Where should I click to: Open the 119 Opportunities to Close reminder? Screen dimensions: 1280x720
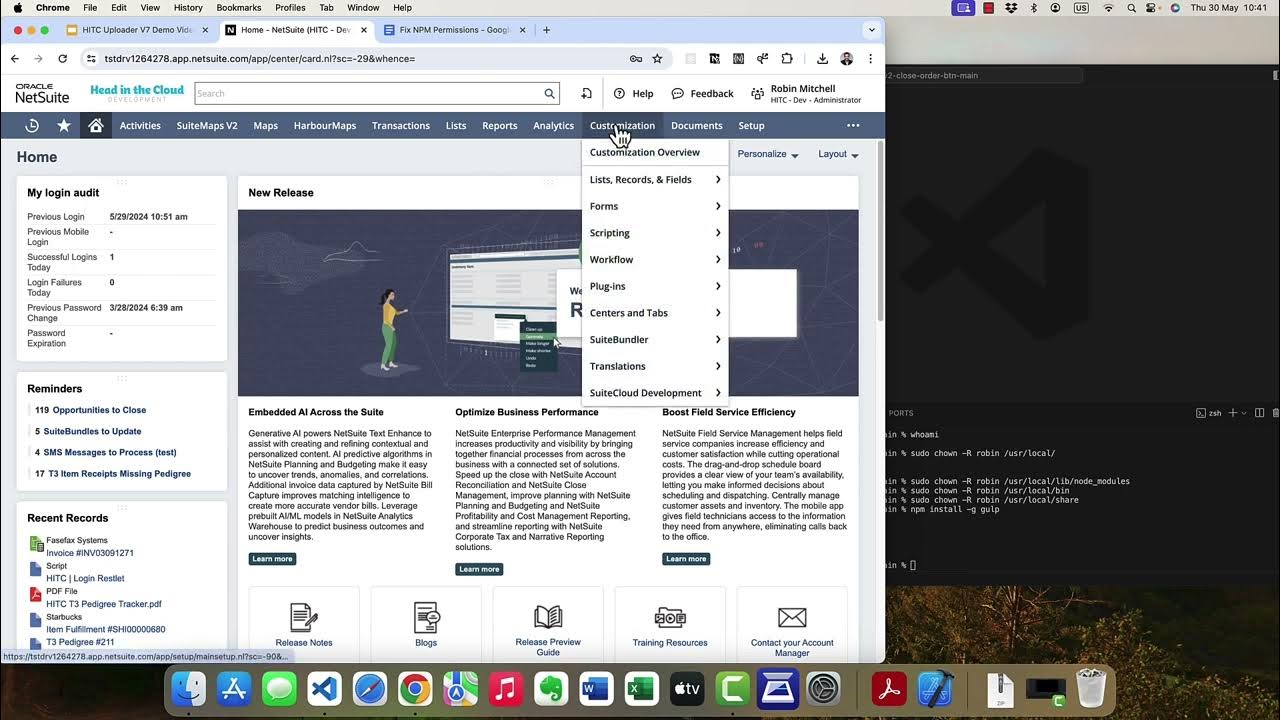pyautogui.click(x=90, y=410)
